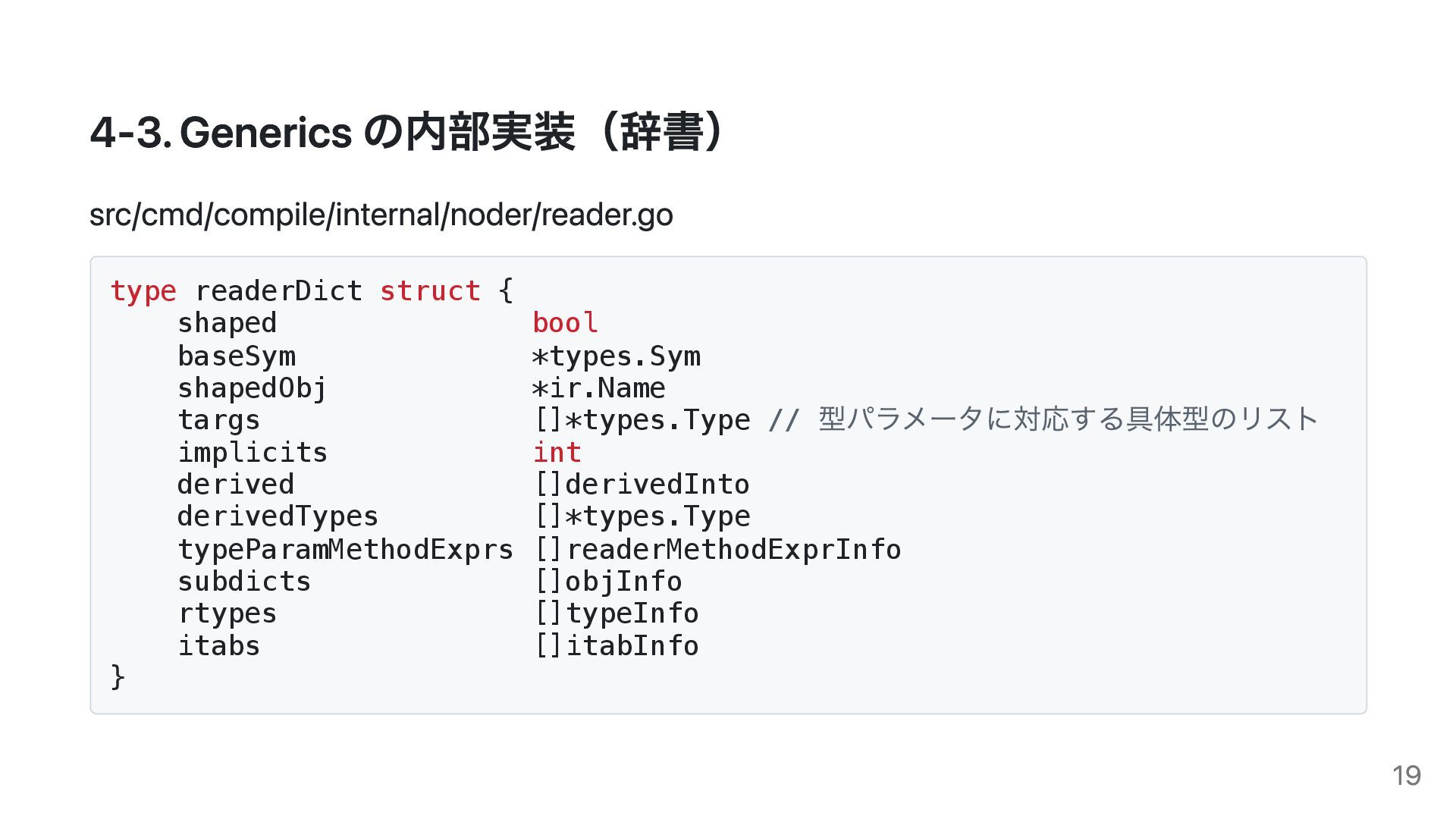Click the 'struct' keyword
Viewport: 1456px width, 819px height.
coord(430,291)
